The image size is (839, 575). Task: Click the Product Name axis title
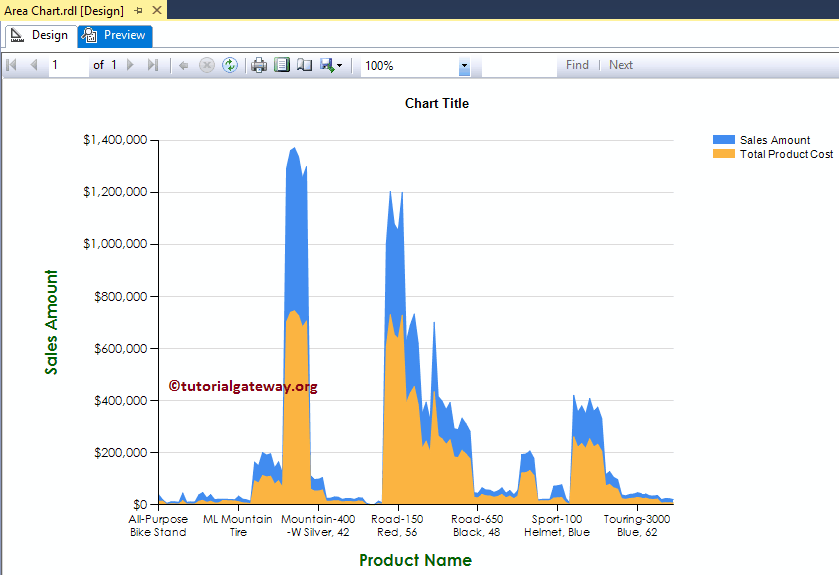415,560
